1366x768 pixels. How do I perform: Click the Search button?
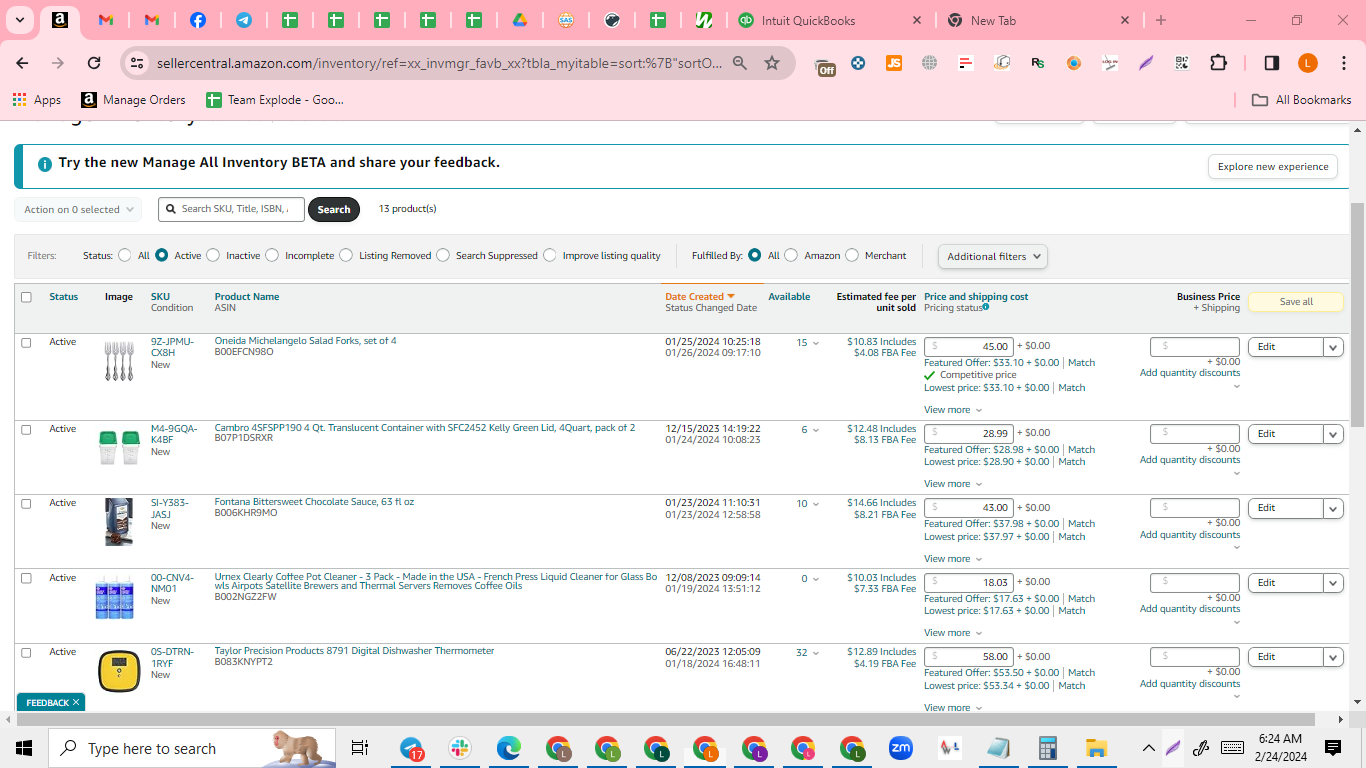(334, 209)
